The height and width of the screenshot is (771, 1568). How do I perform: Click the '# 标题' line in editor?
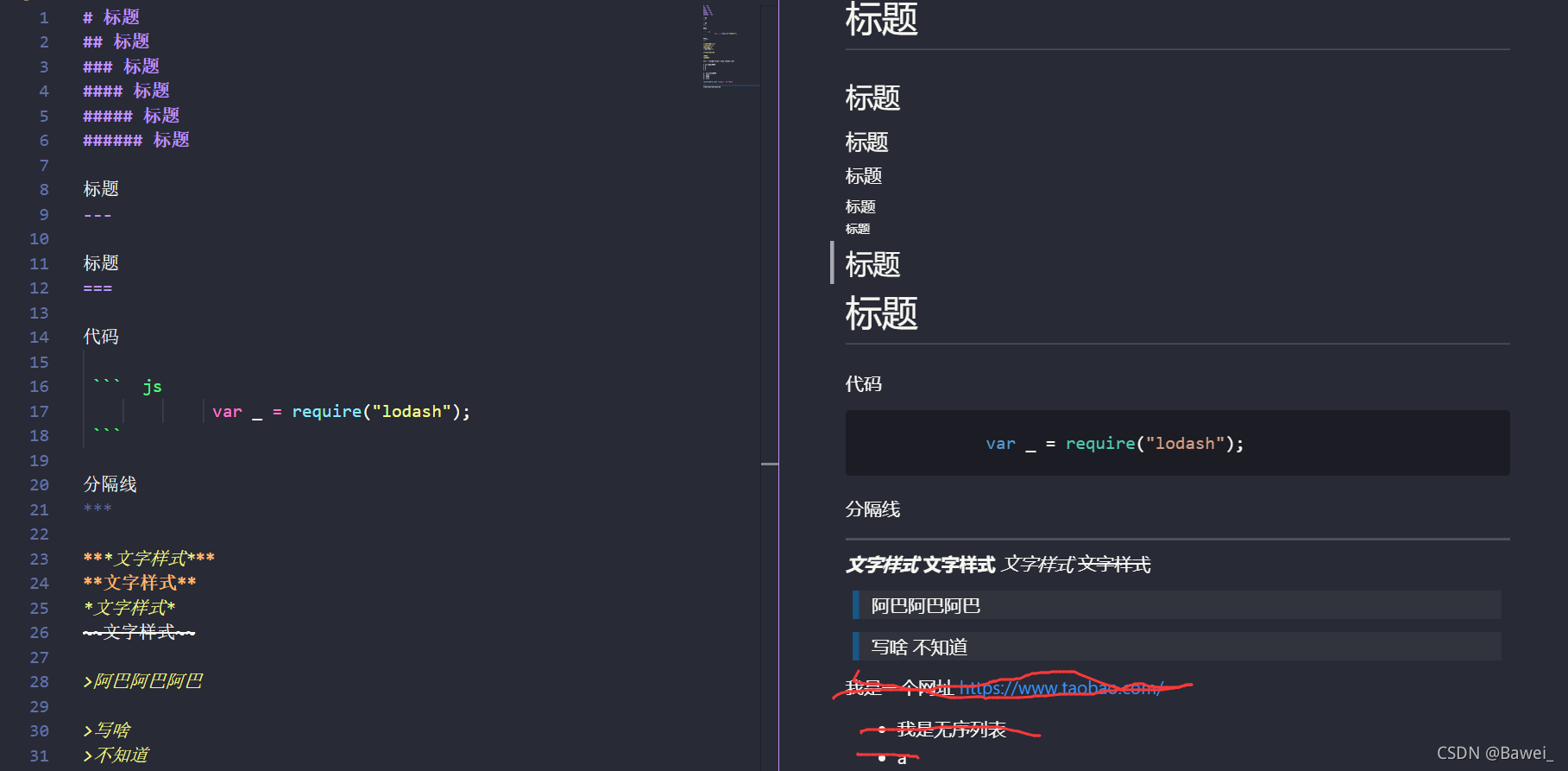(111, 17)
